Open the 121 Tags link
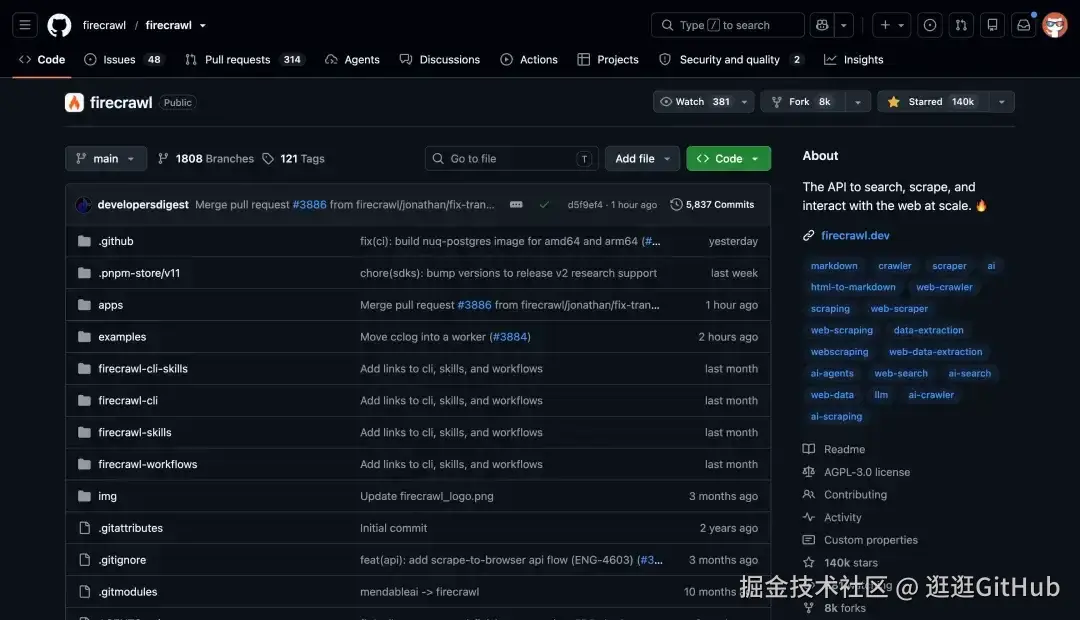1080x620 pixels. click(293, 158)
